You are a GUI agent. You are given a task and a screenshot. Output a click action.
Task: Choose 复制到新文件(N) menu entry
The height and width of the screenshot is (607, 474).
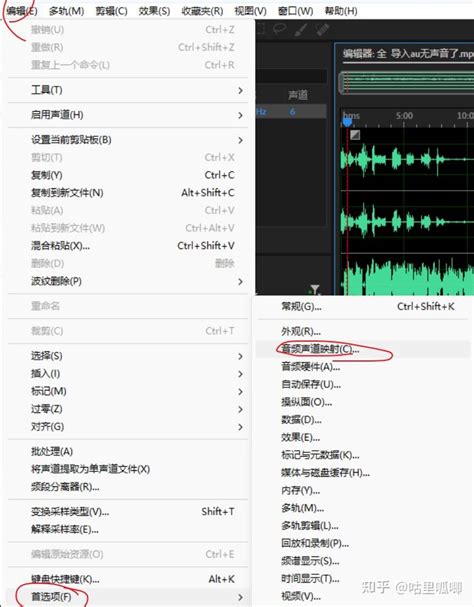[128, 193]
